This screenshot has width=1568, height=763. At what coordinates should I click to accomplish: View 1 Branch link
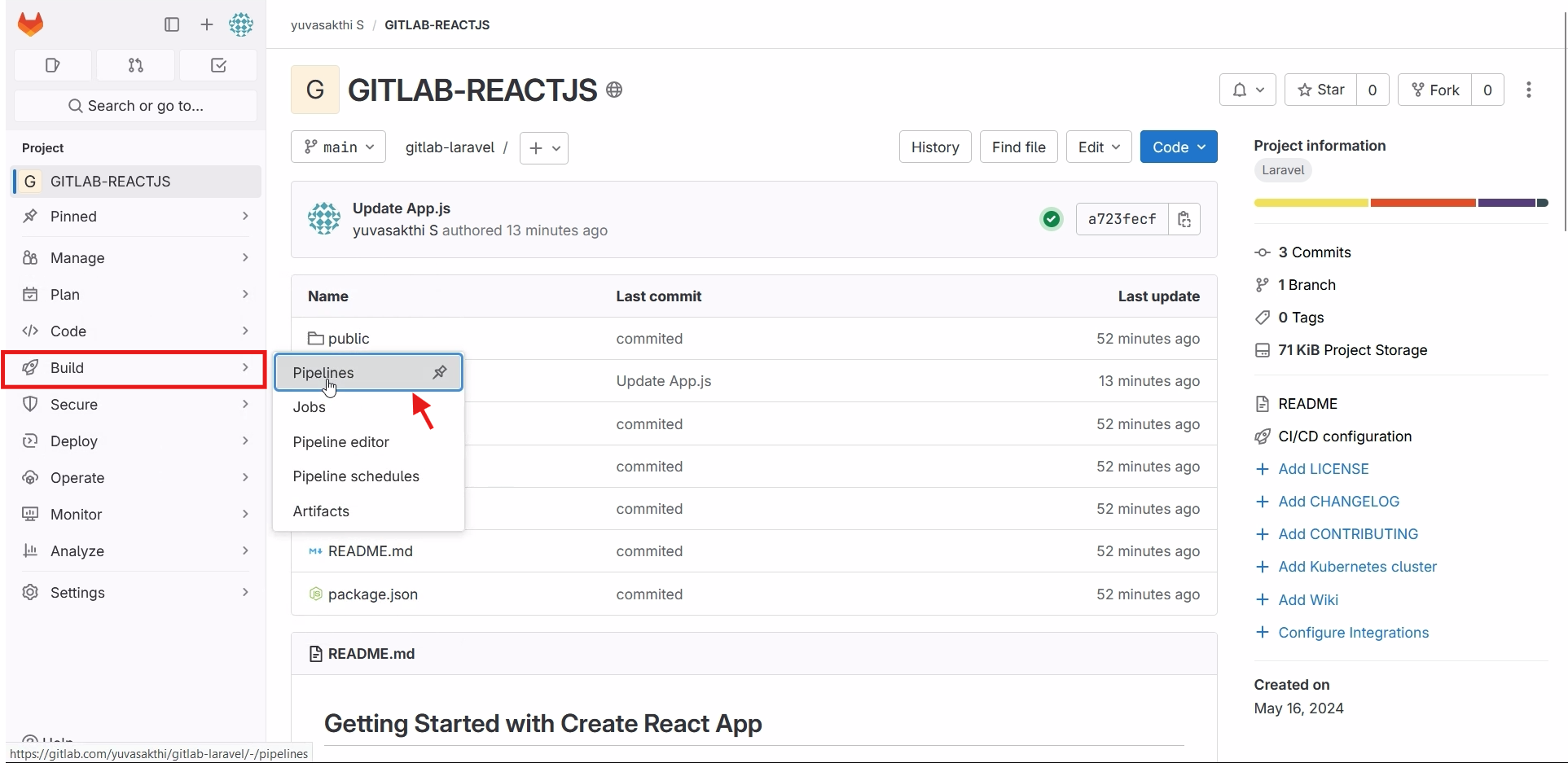pos(1307,285)
